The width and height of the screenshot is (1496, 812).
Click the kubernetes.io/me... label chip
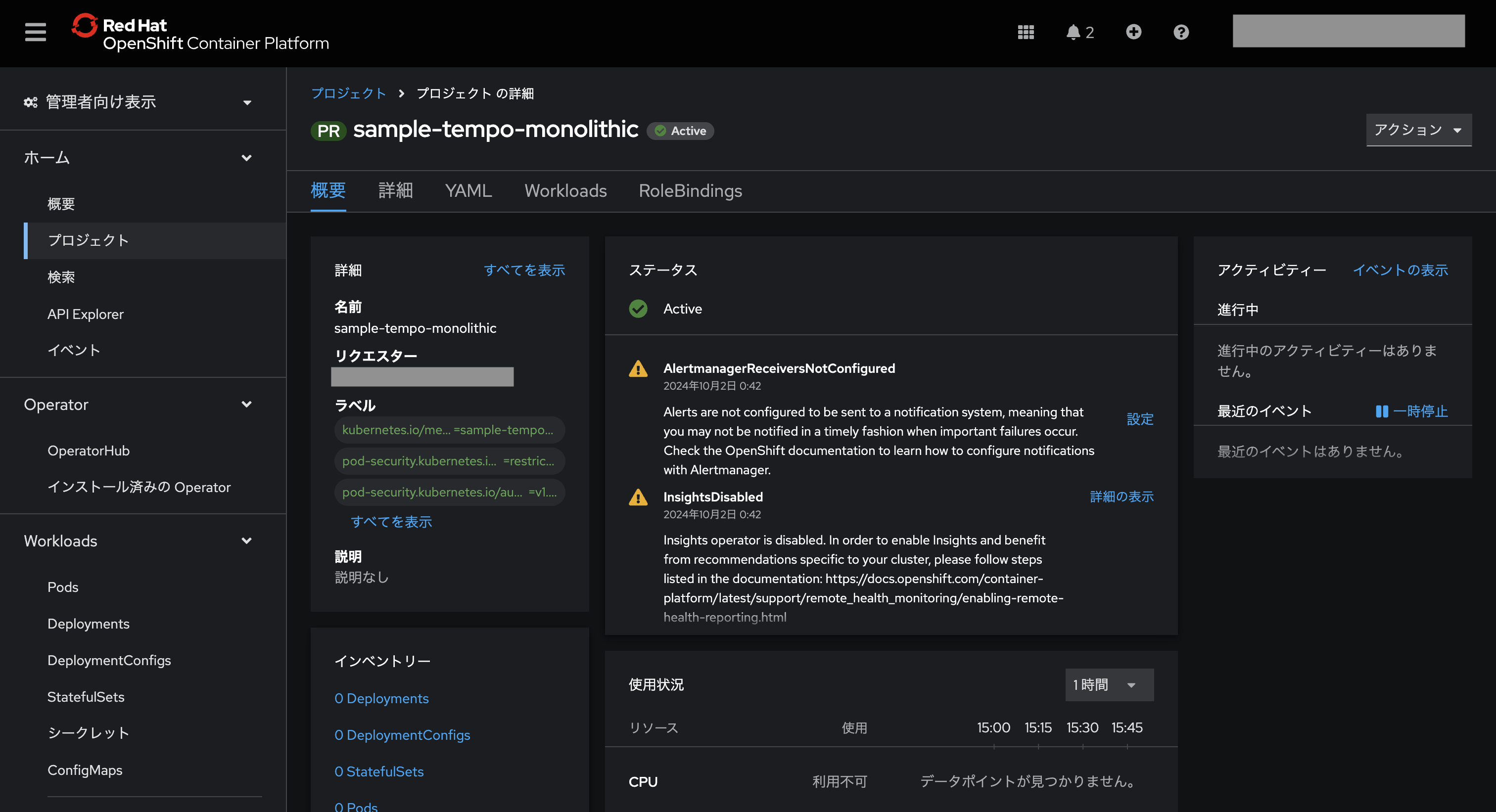click(x=448, y=430)
